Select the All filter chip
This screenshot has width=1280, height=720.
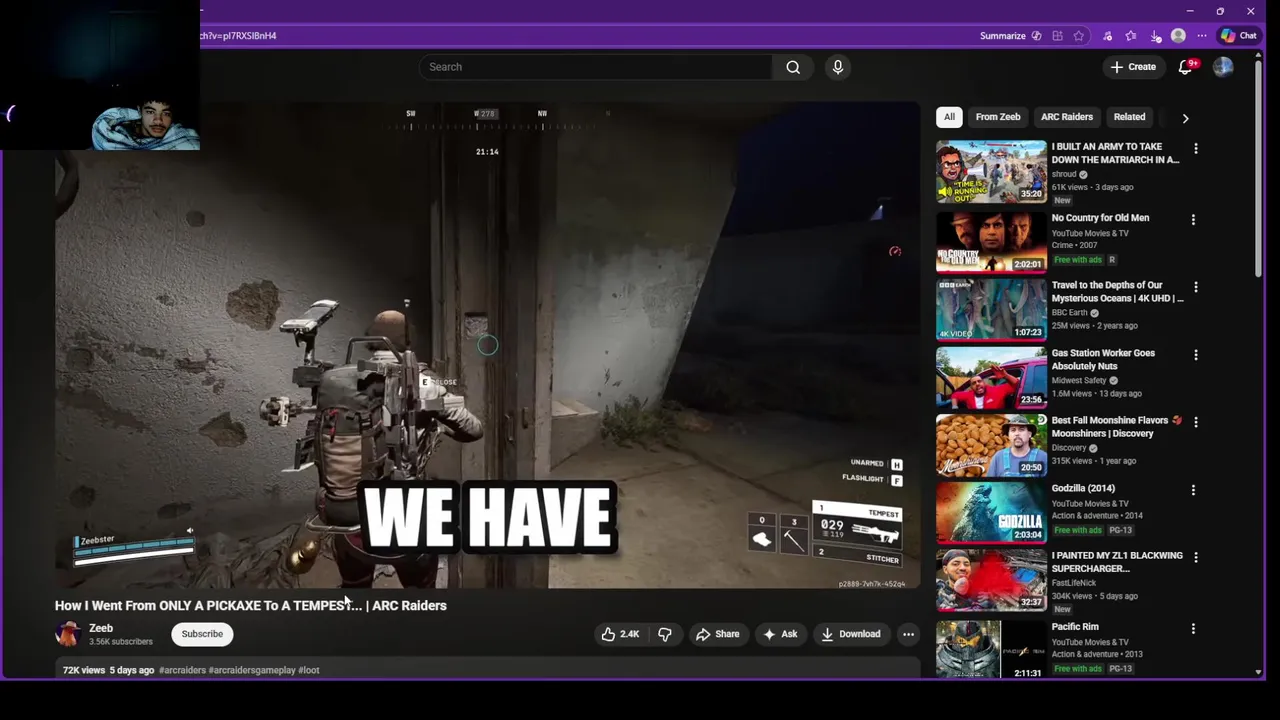pos(949,117)
